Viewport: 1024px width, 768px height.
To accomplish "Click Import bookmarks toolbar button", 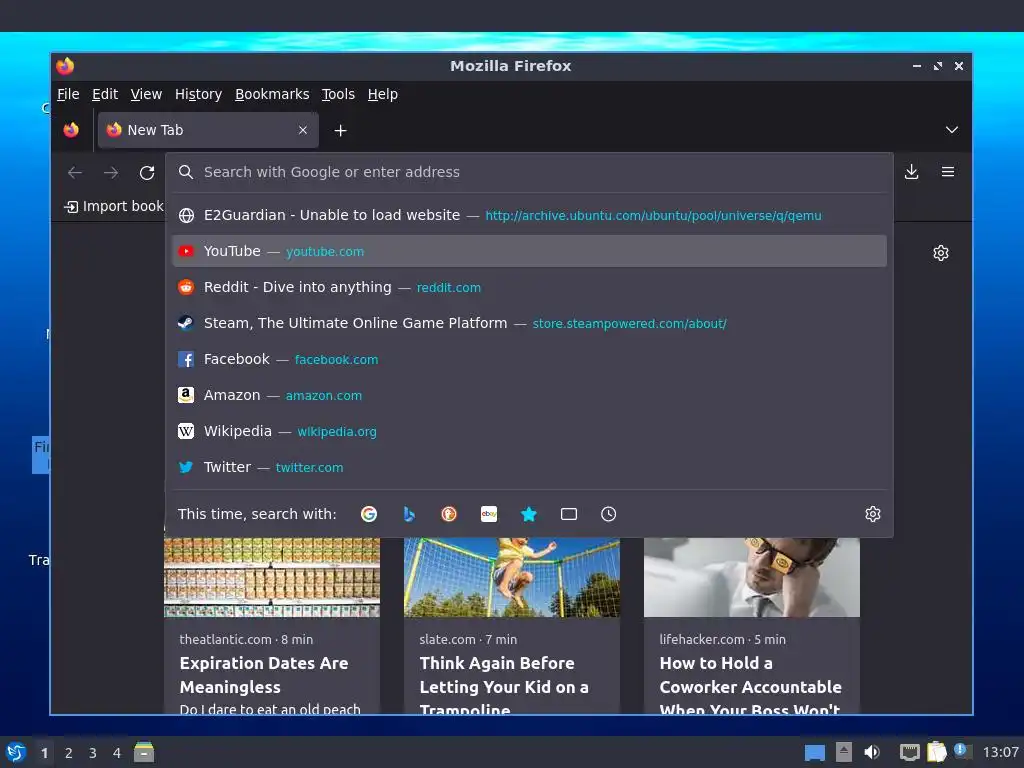I will point(114,206).
